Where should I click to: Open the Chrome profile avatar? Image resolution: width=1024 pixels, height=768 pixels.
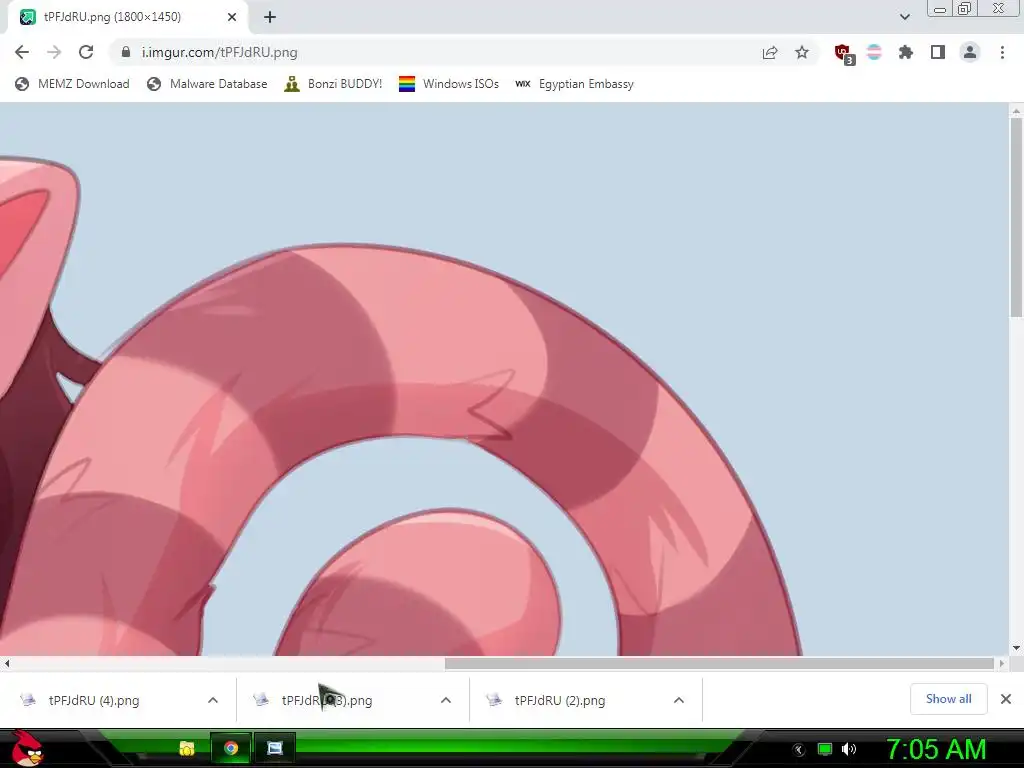click(970, 52)
